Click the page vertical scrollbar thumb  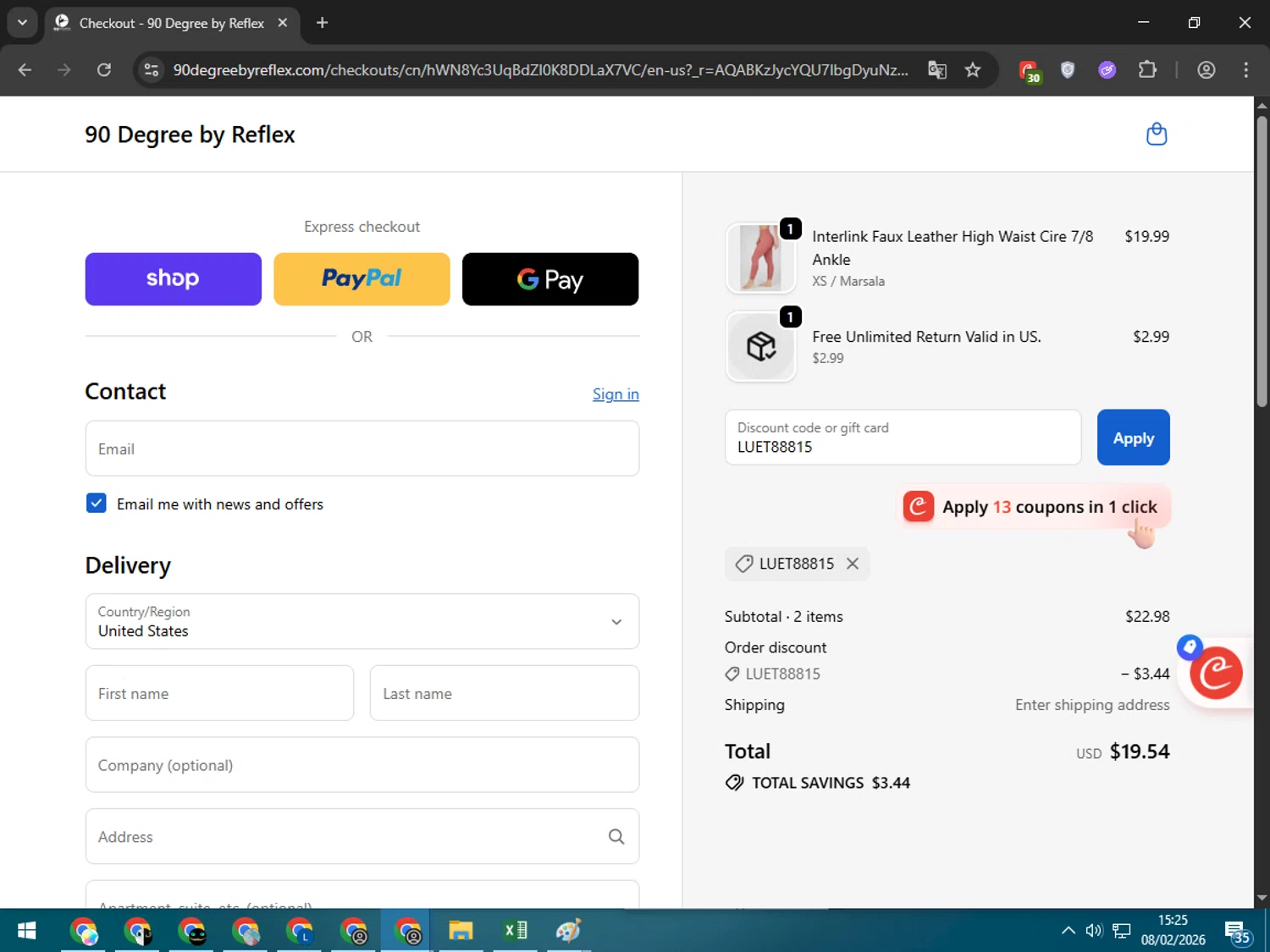[x=1262, y=261]
